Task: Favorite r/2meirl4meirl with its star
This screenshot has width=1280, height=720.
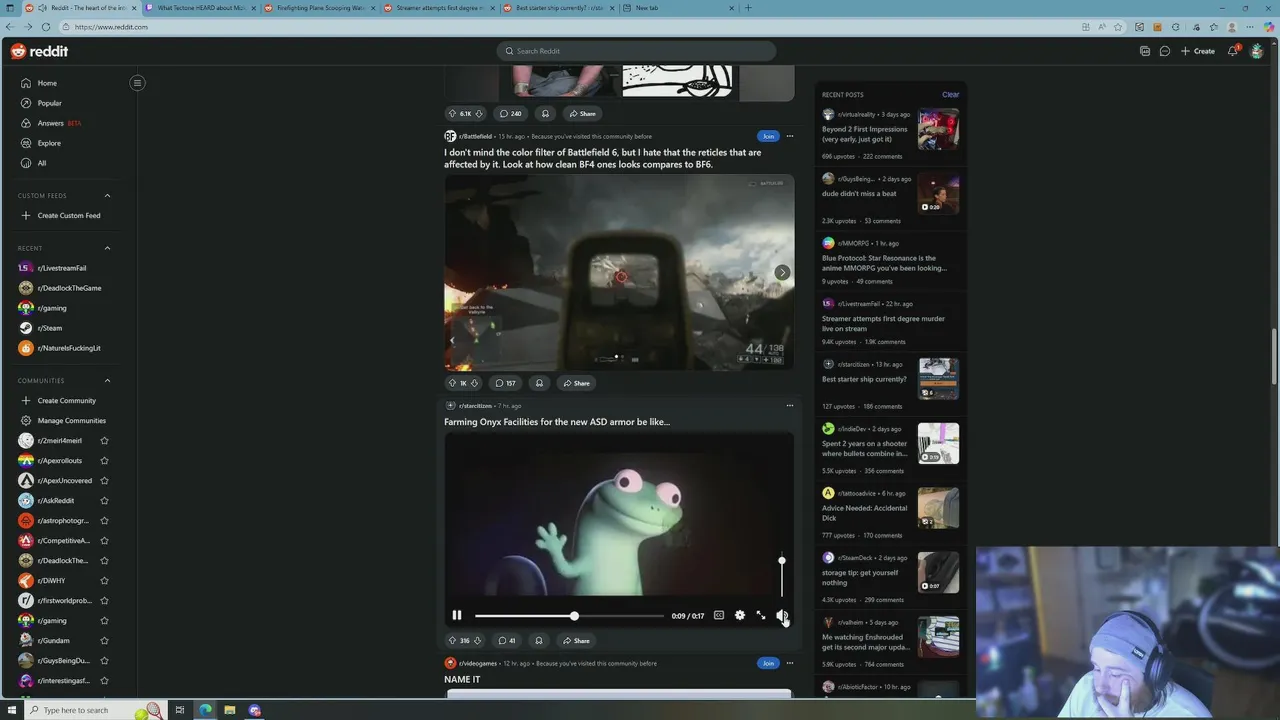Action: pos(104,440)
